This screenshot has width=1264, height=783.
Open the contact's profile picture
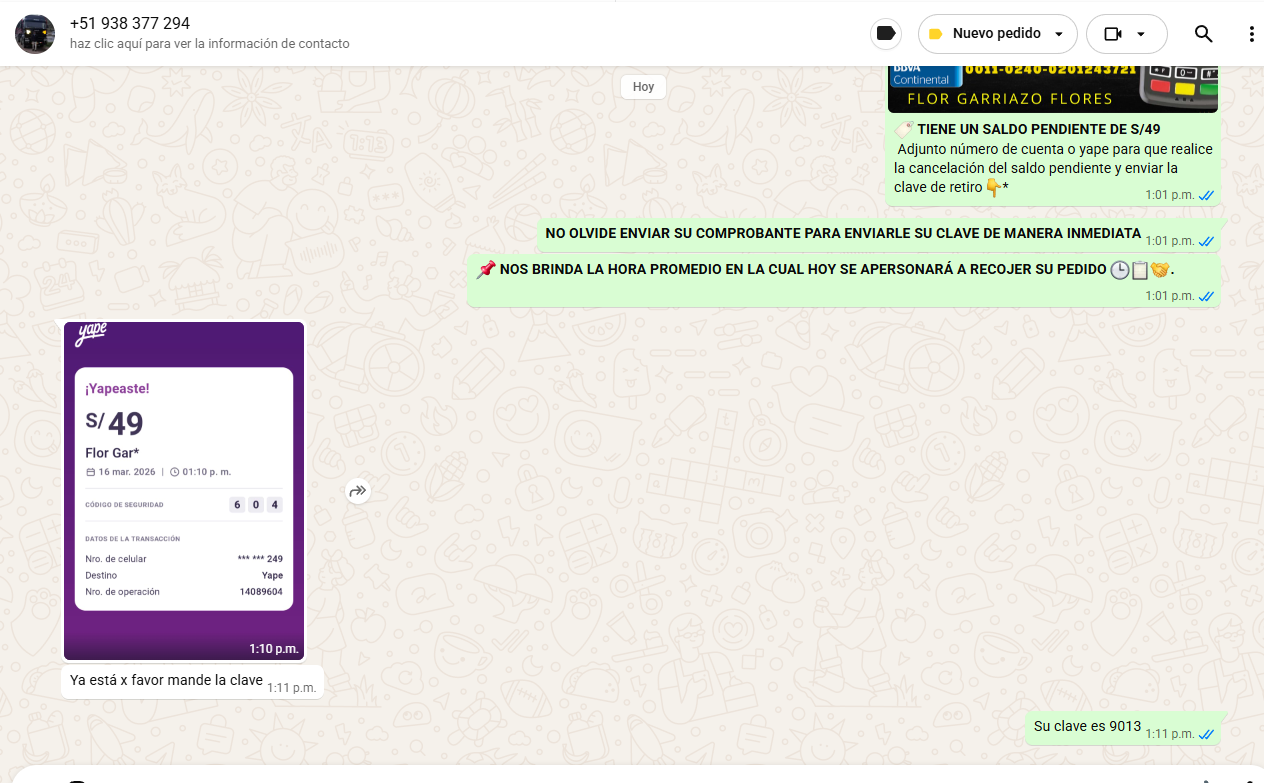(35, 34)
